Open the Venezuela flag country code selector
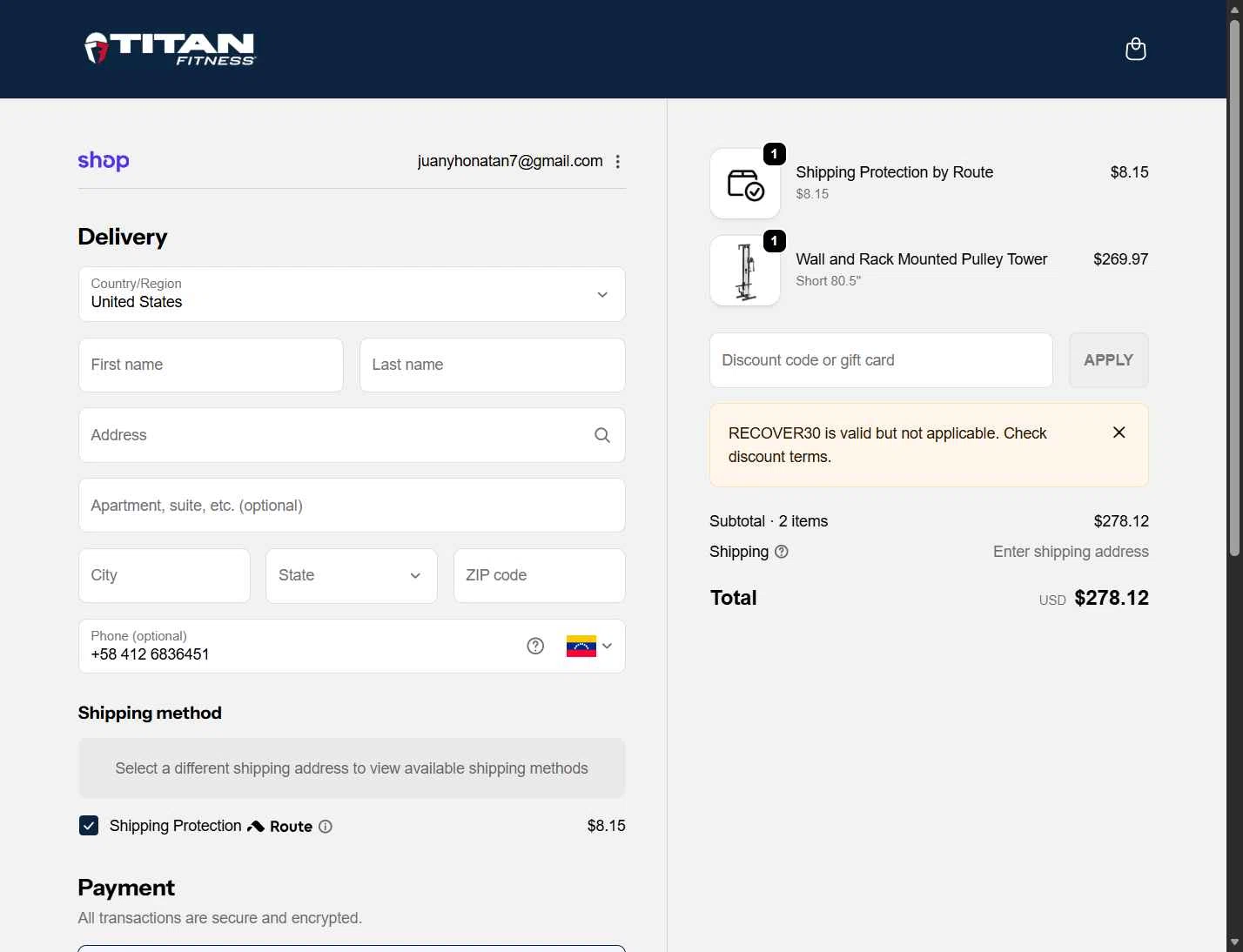1243x952 pixels. pyautogui.click(x=589, y=646)
